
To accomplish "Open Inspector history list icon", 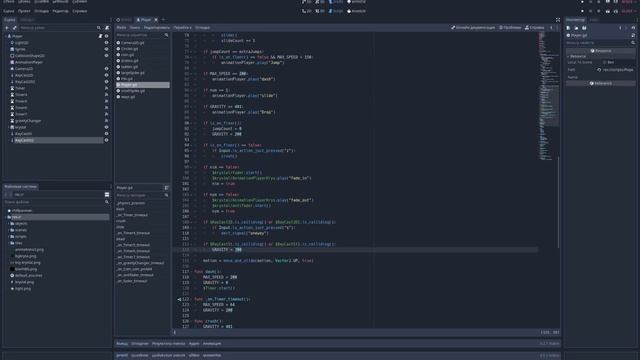I will (x=633, y=28).
